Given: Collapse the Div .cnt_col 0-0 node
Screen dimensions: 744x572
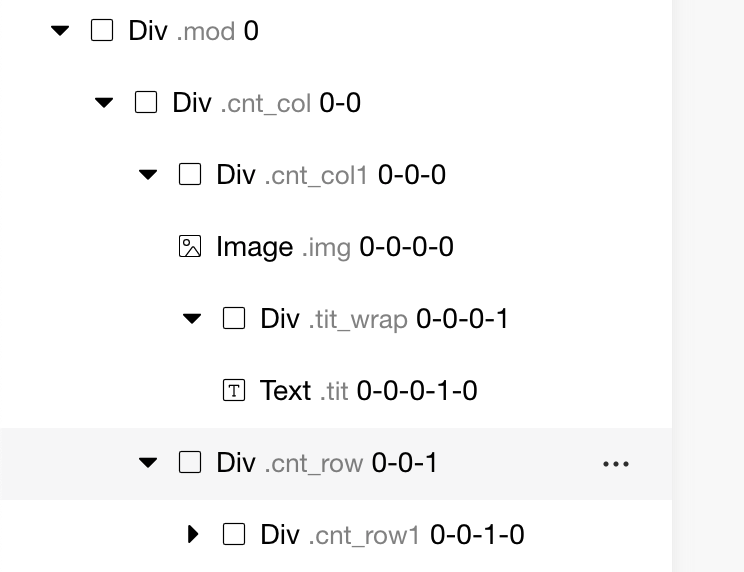Looking at the screenshot, I should point(104,103).
